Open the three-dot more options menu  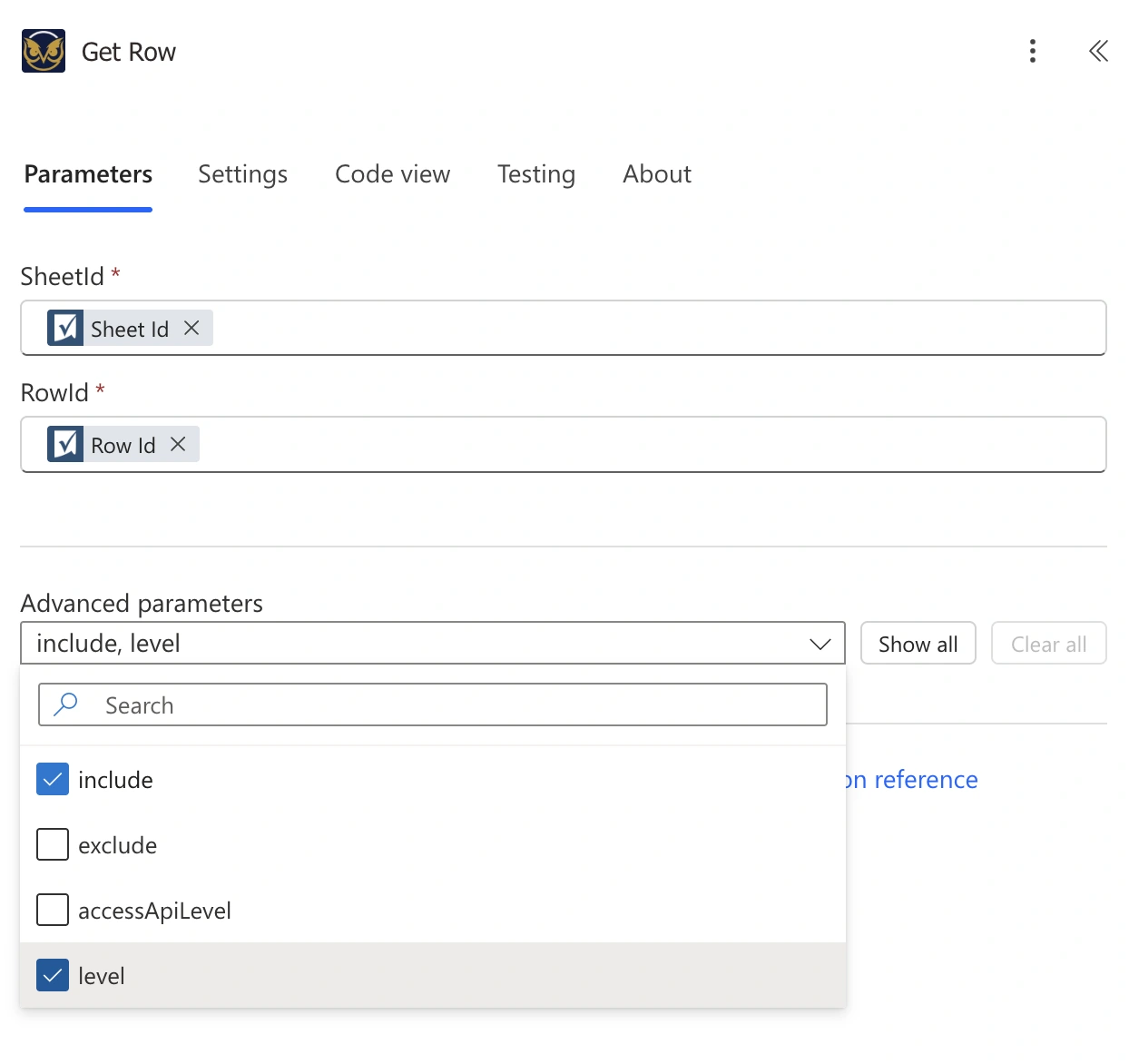click(x=1033, y=51)
